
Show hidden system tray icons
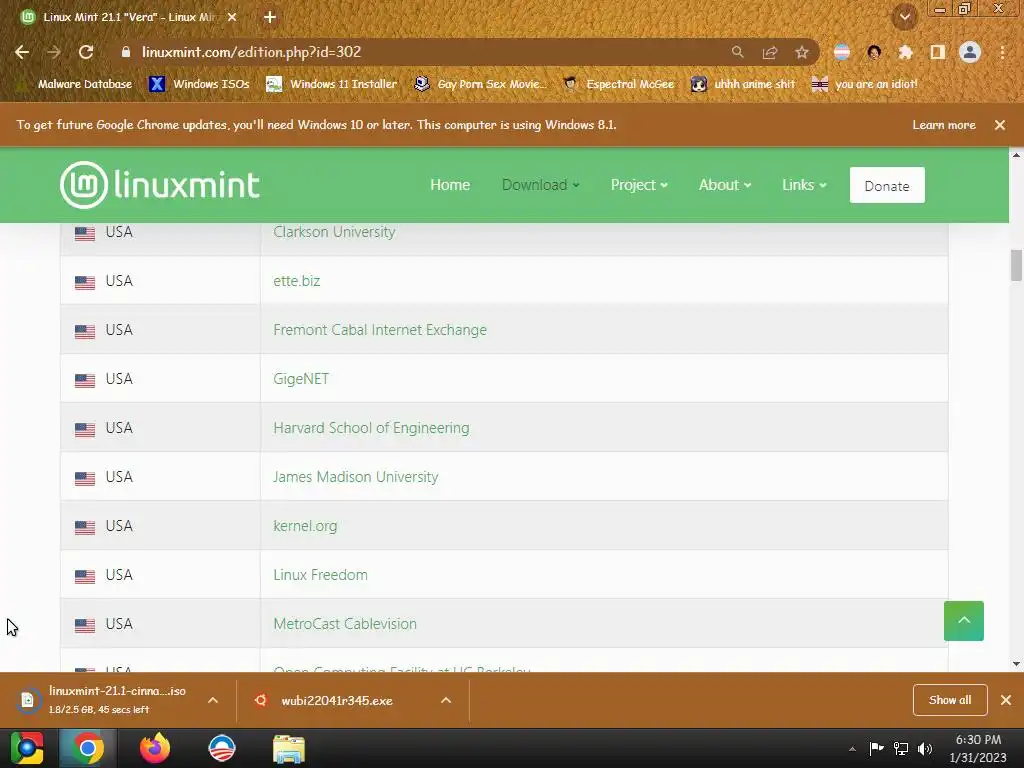pos(852,748)
